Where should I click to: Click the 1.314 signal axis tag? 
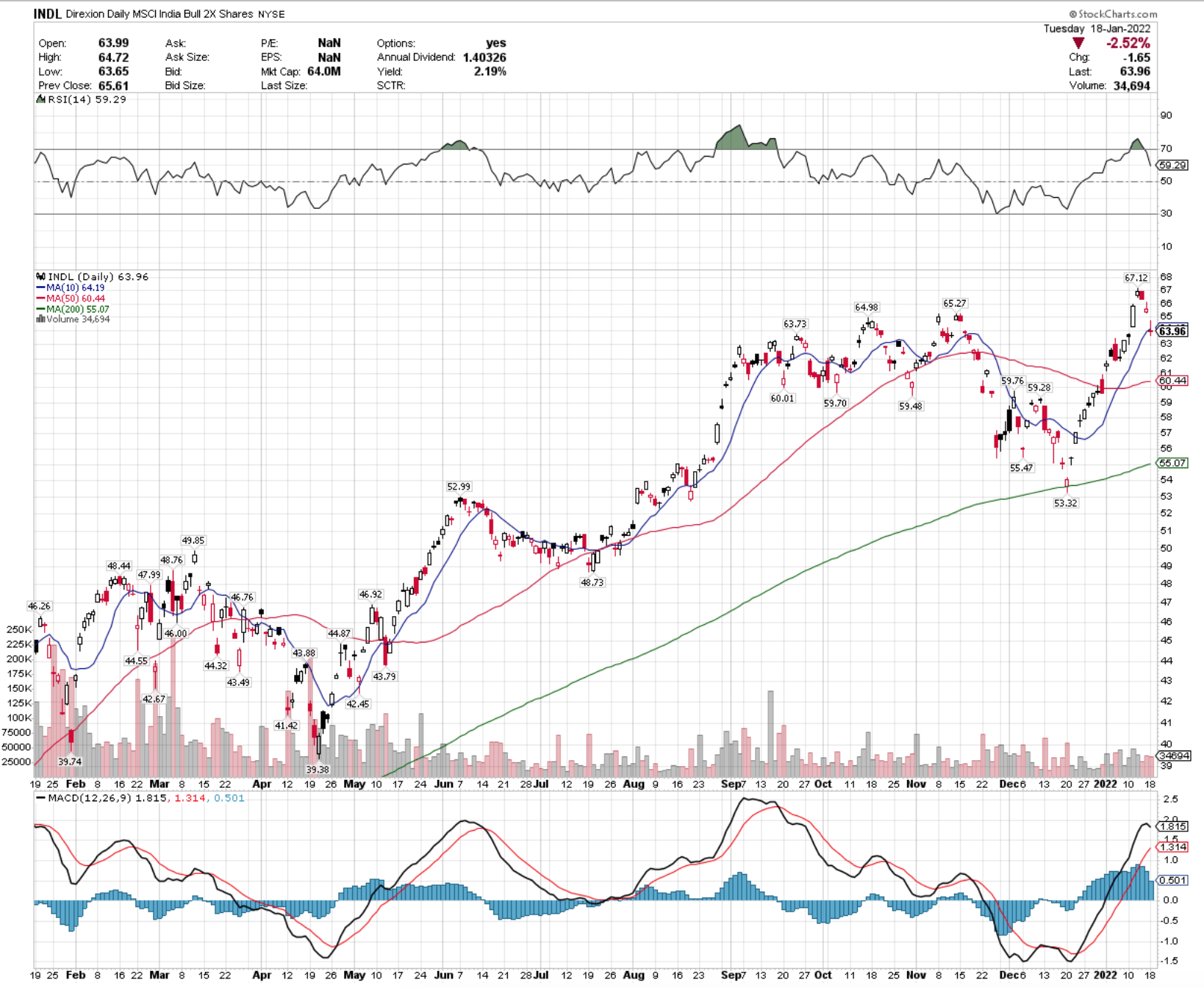tap(1172, 848)
